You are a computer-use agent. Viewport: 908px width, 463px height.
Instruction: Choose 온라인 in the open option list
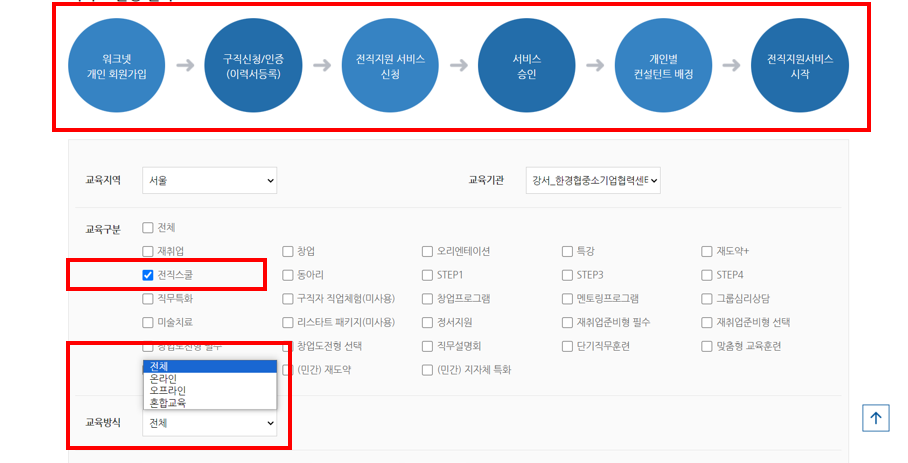click(210, 379)
